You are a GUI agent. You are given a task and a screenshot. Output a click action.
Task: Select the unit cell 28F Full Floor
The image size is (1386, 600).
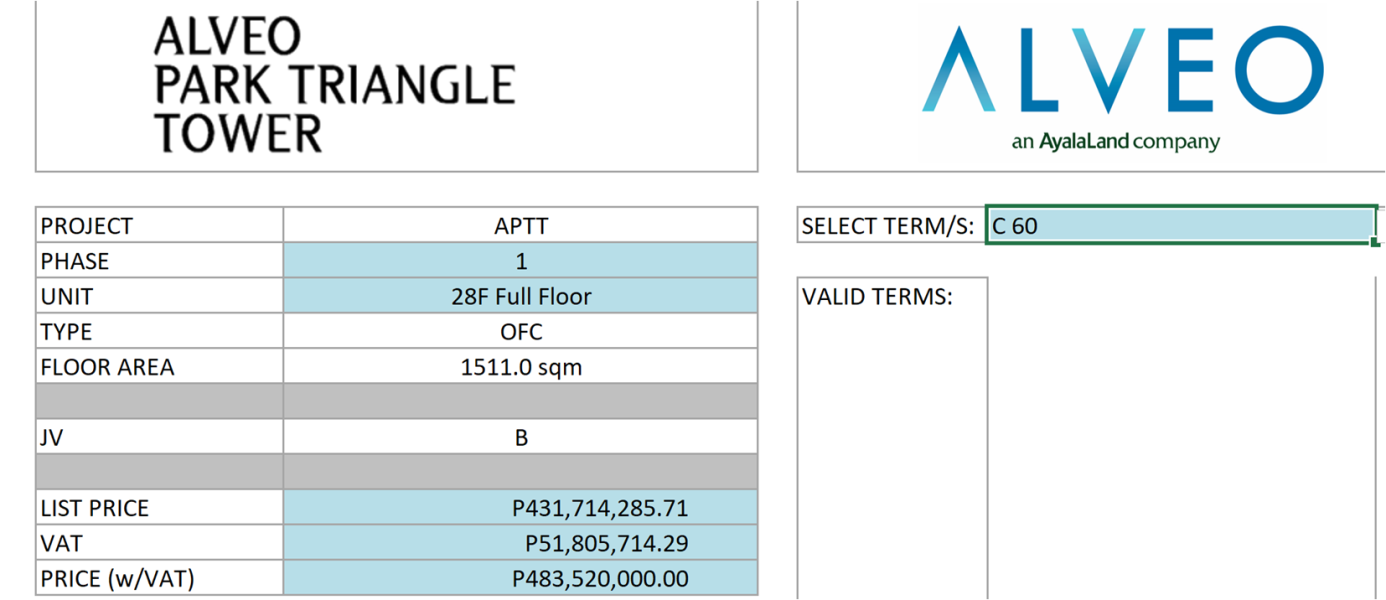point(520,296)
